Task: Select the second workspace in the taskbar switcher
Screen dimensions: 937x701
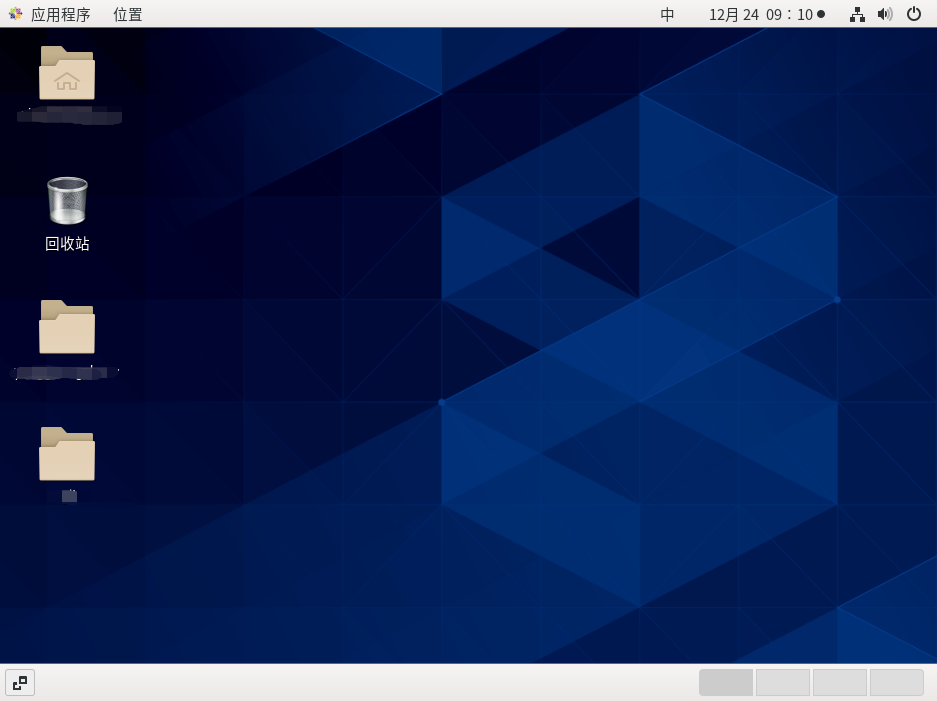Action: coord(783,682)
